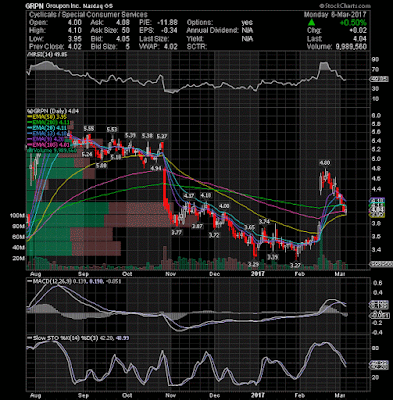
Task: Select the 20M volume axis label
Action: tap(19, 259)
